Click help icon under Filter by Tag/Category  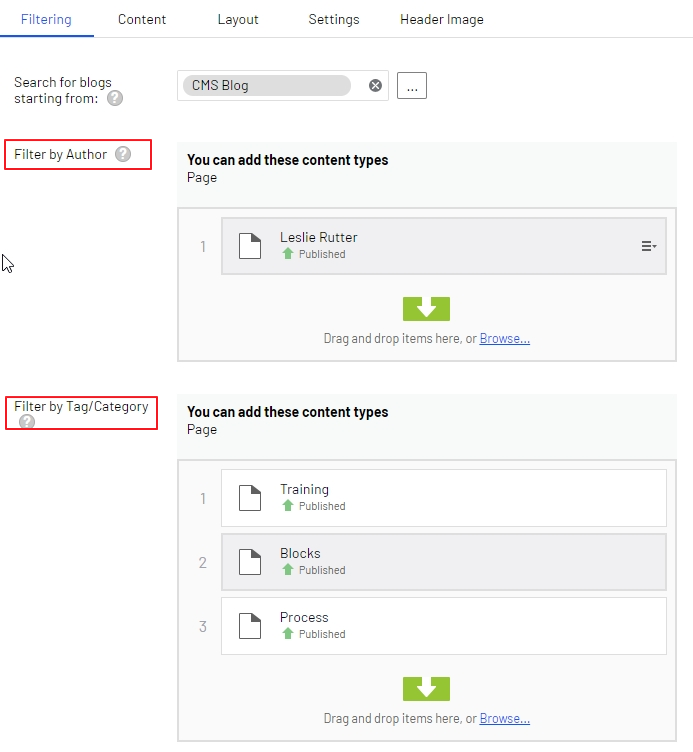(27, 422)
